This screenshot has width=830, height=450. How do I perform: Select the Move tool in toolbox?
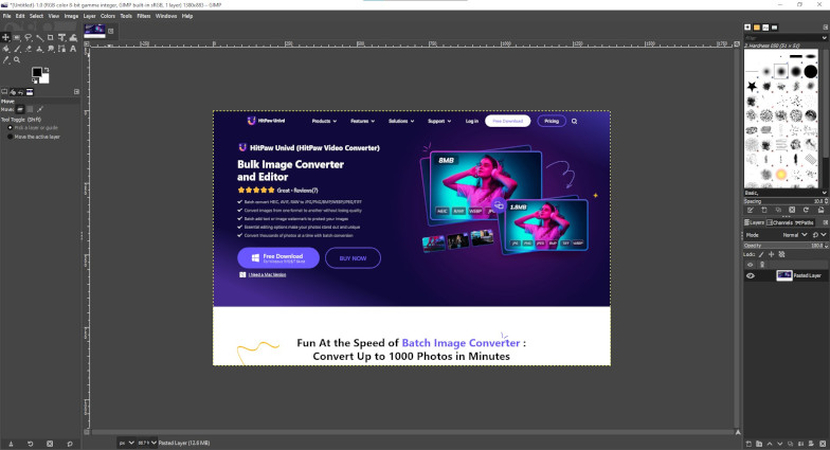[6, 38]
